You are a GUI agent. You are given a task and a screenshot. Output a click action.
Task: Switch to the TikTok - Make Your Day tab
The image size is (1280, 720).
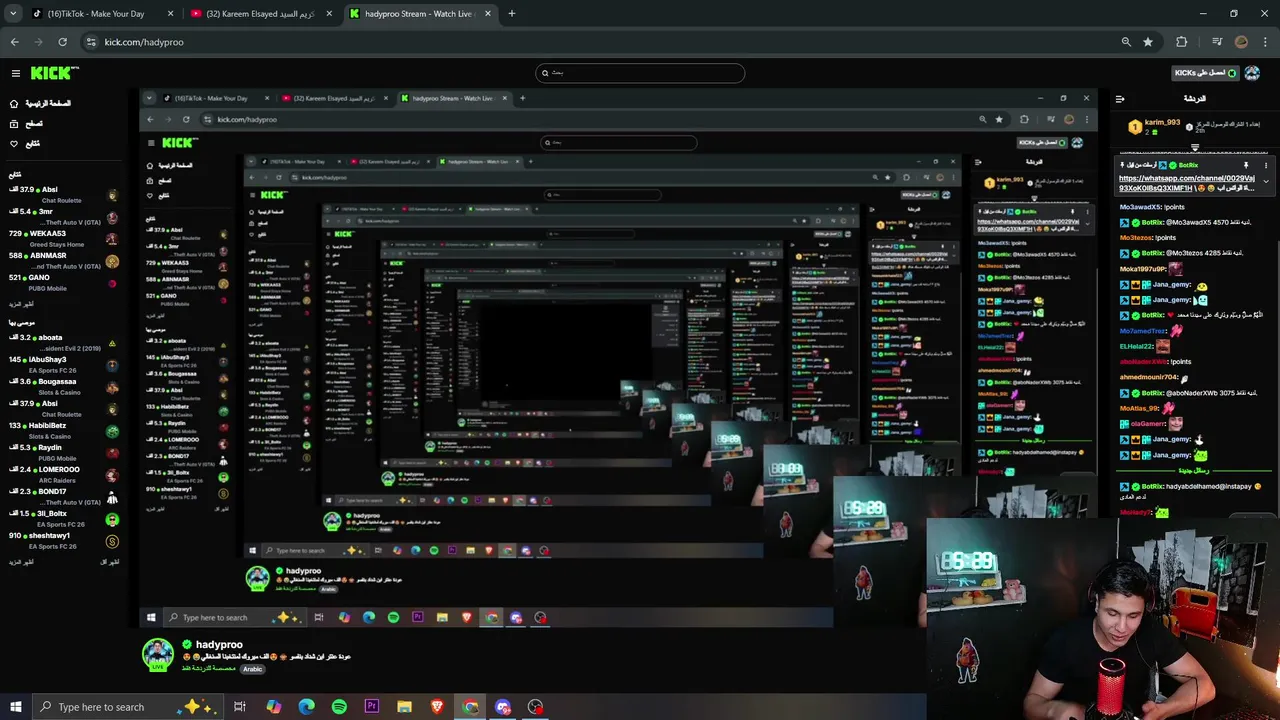(x=102, y=14)
